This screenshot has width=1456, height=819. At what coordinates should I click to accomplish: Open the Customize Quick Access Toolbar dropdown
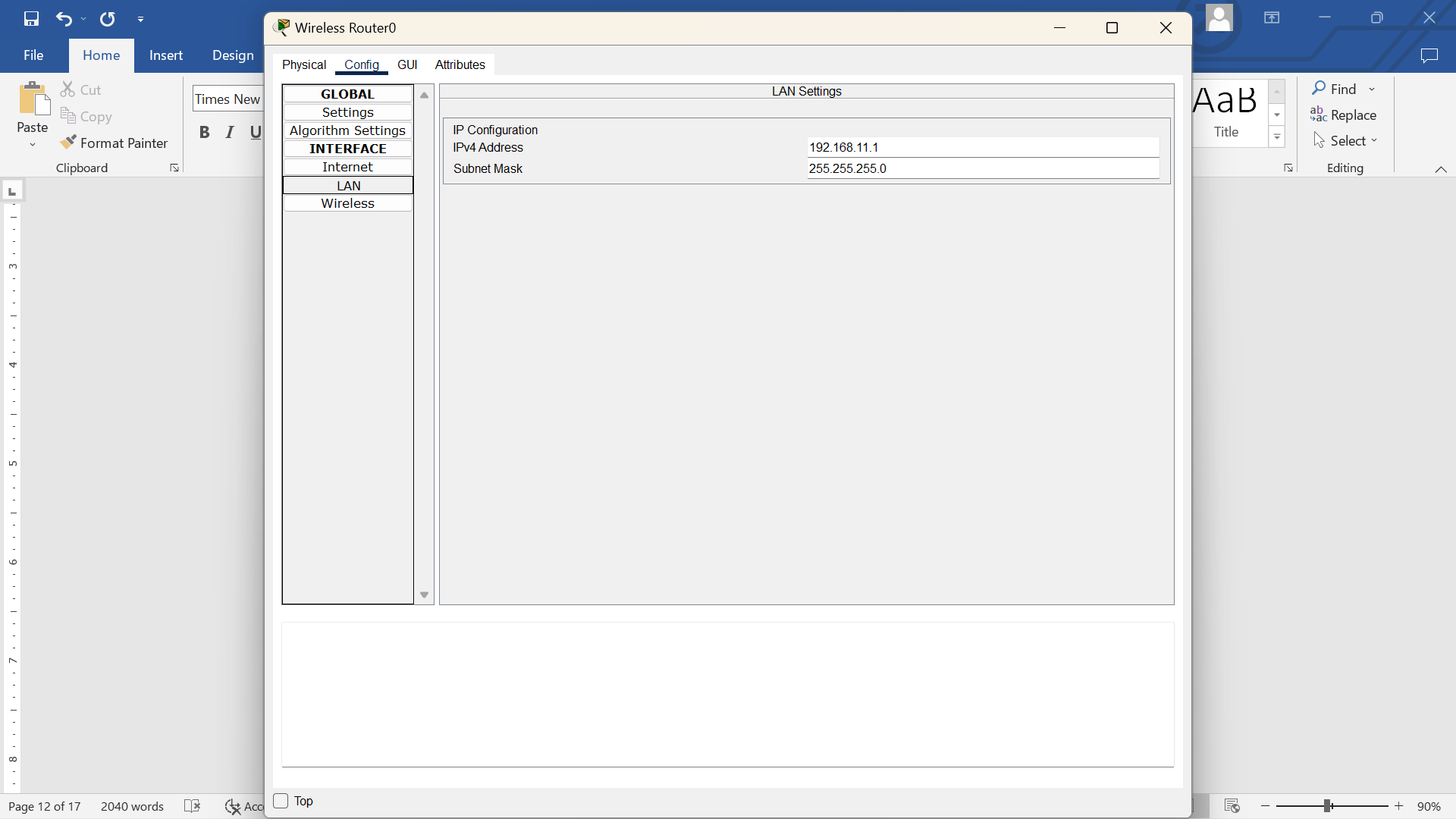(141, 19)
